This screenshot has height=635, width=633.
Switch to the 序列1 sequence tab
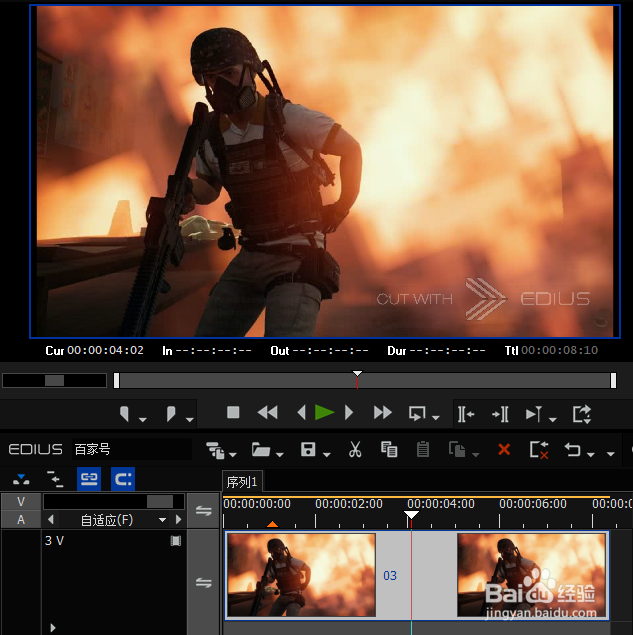click(242, 482)
